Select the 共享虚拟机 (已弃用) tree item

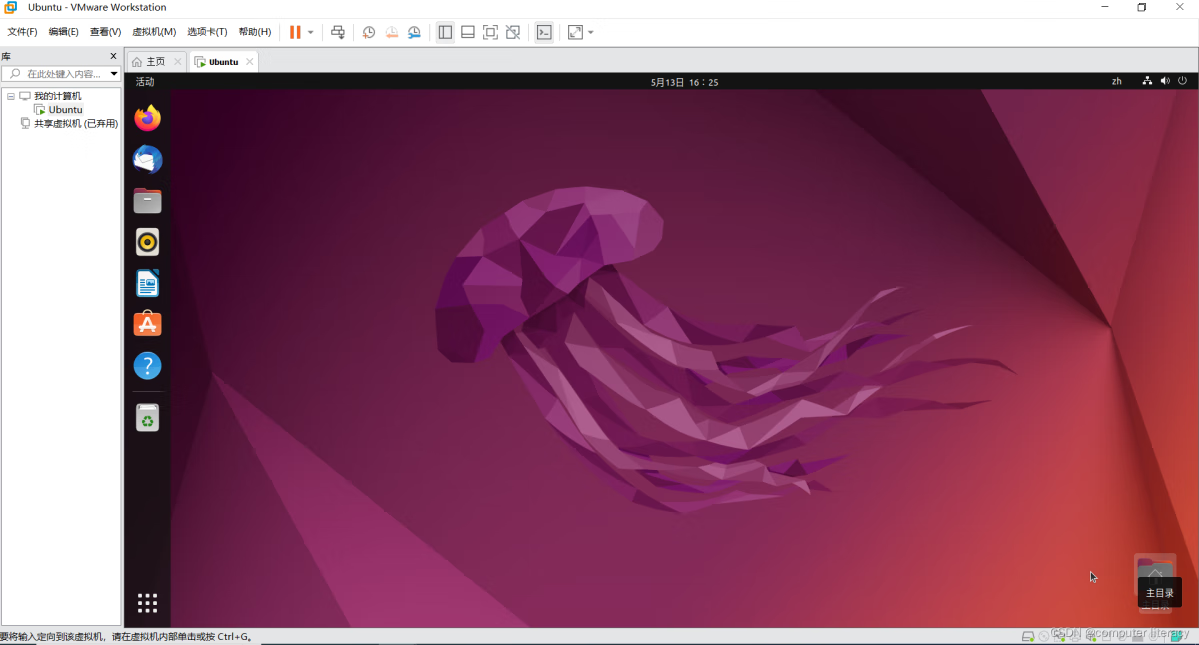point(75,124)
